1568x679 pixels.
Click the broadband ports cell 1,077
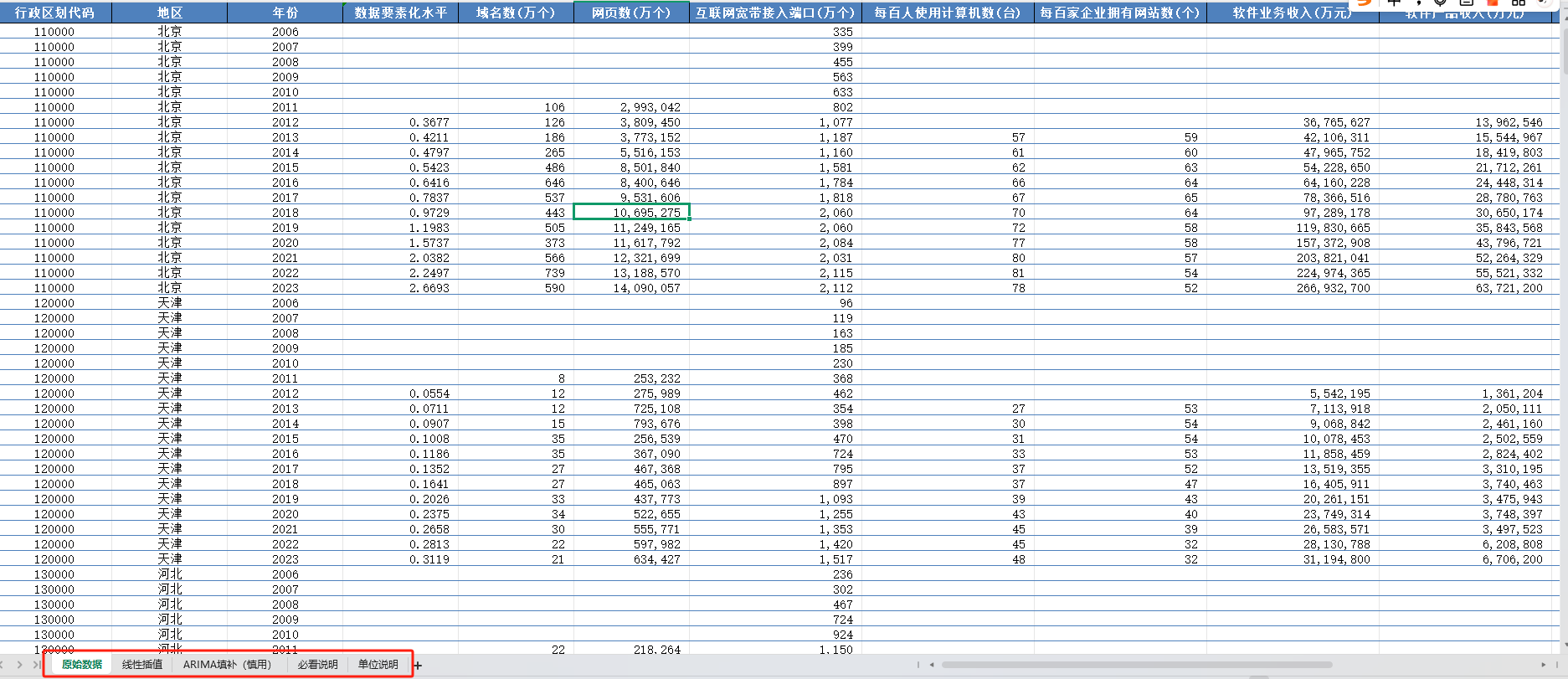775,122
